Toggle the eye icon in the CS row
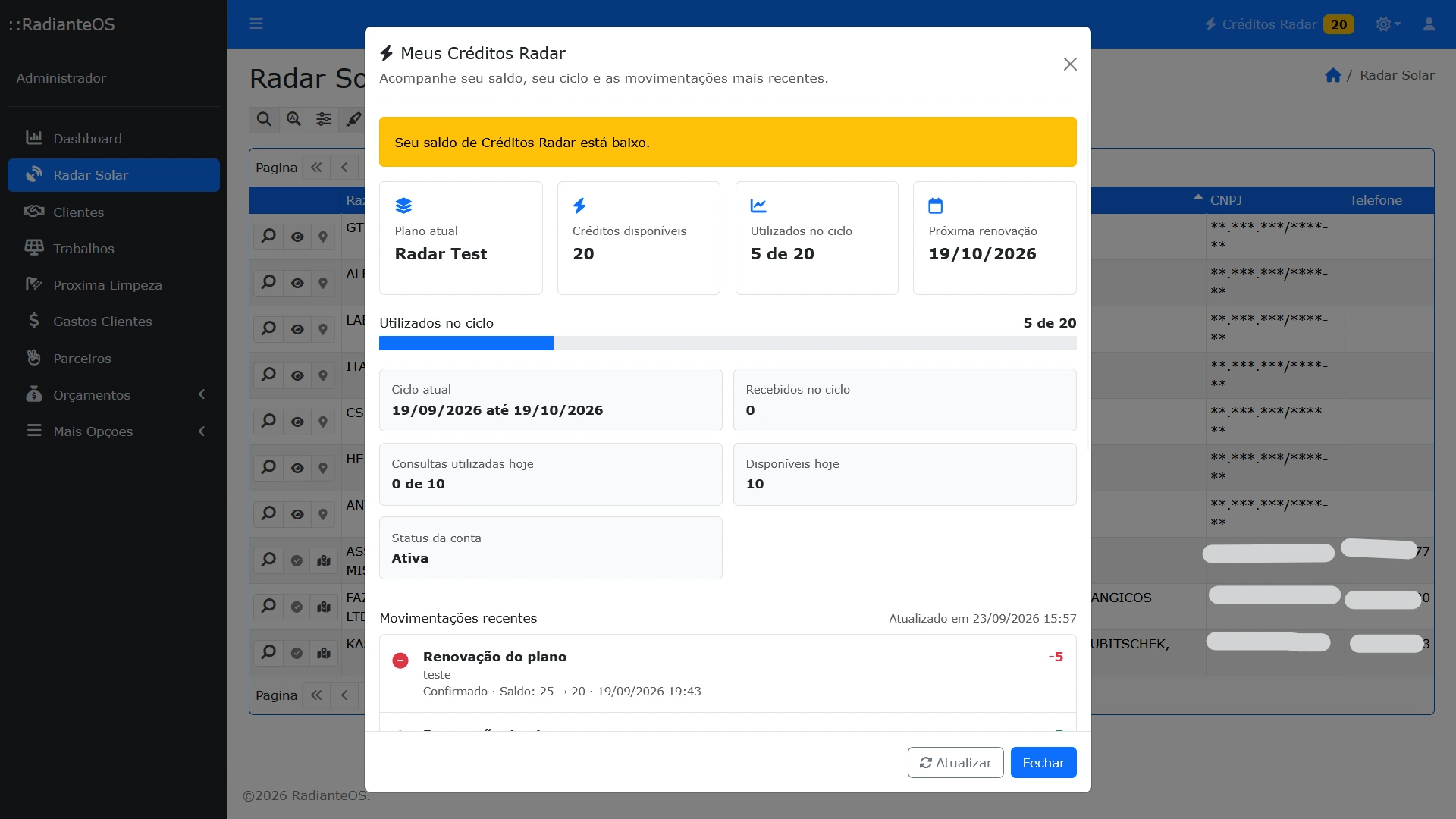This screenshot has width=1456, height=819. coord(297,422)
